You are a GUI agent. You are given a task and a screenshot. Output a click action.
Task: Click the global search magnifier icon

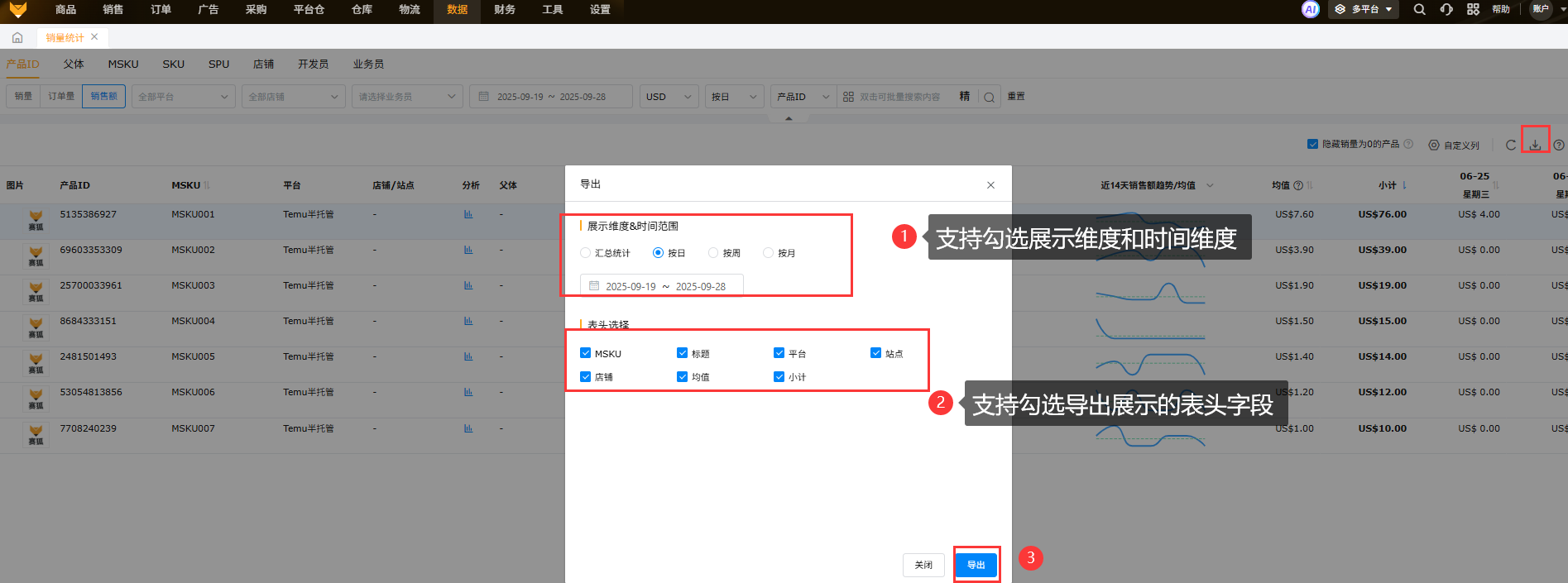[1419, 9]
